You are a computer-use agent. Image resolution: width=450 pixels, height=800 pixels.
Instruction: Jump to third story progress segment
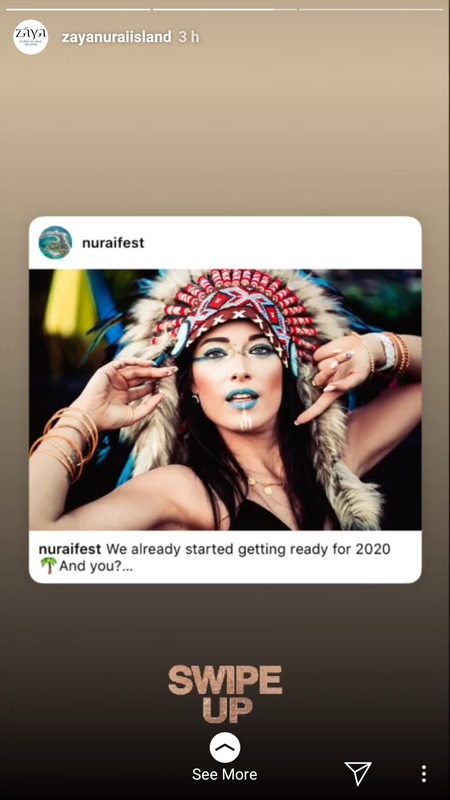[371, 9]
